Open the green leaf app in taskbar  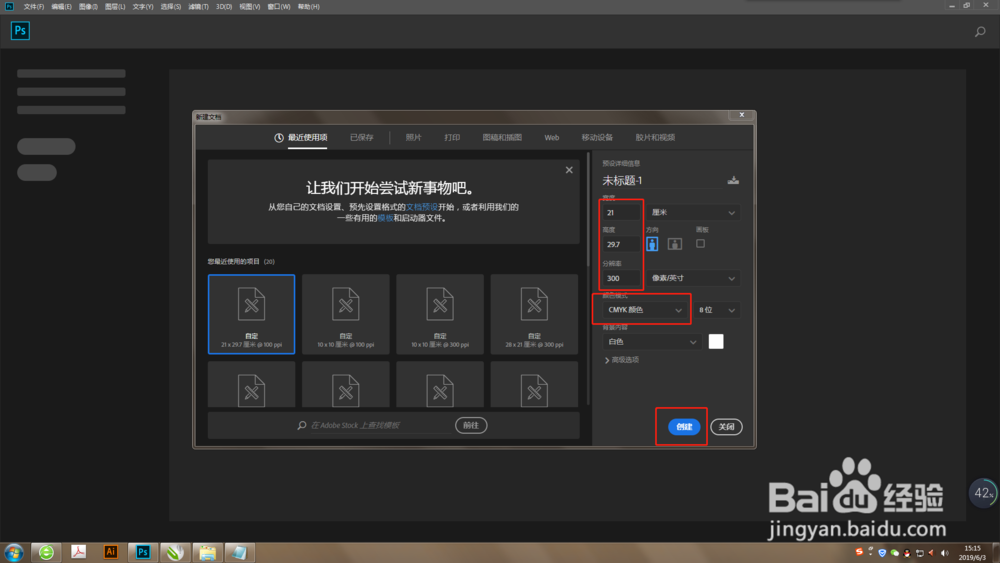click(x=175, y=552)
